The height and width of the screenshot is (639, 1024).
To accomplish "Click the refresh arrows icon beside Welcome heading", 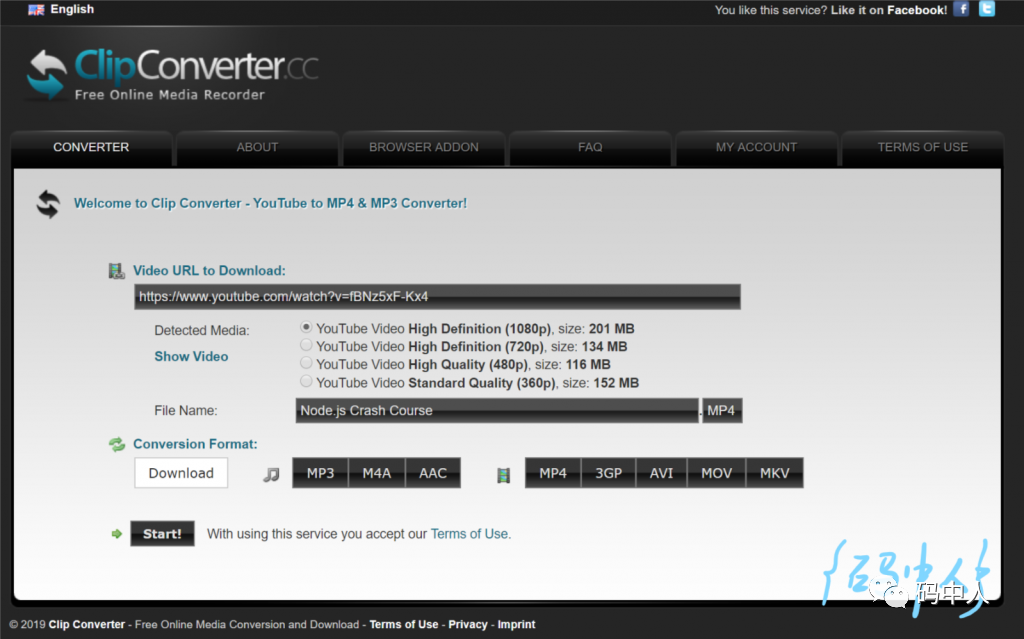I will [48, 204].
